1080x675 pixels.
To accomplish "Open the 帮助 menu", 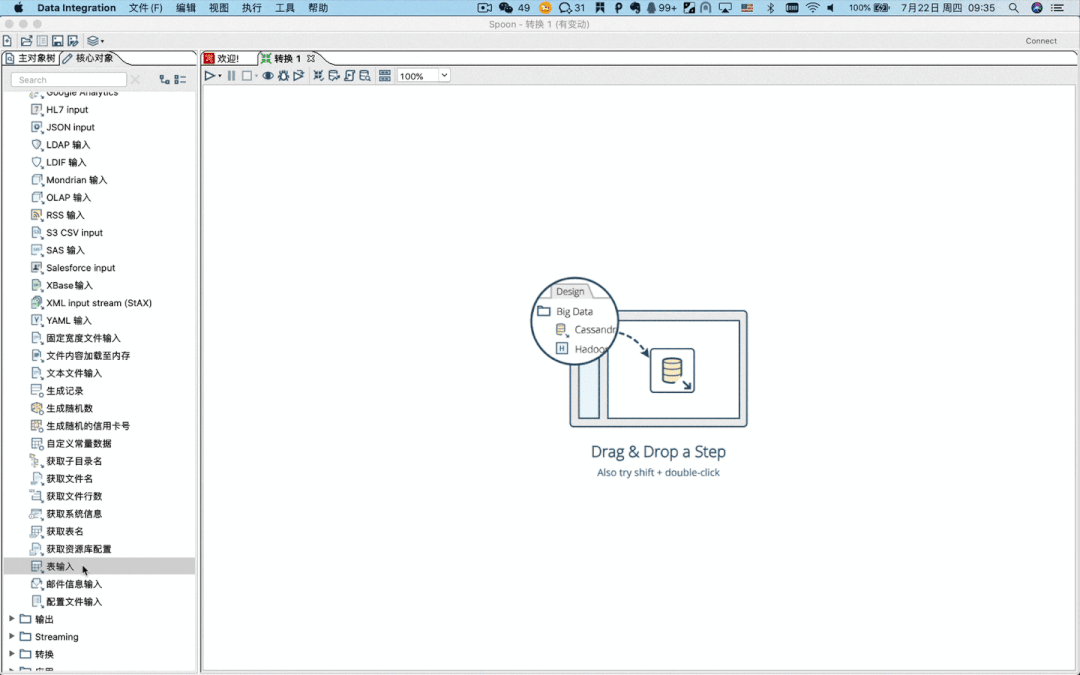I will (318, 8).
